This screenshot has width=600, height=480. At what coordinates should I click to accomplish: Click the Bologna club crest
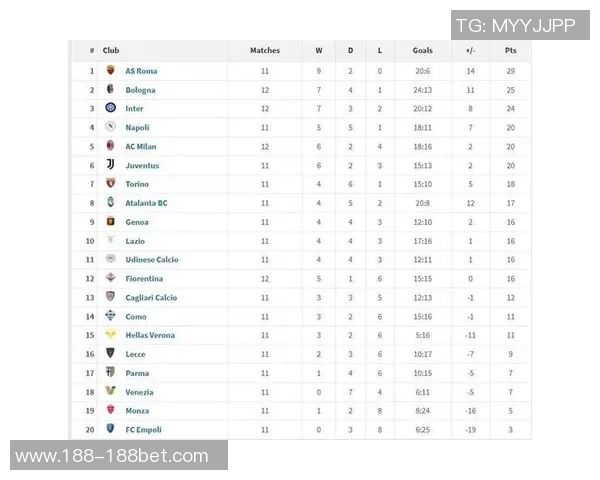click(x=110, y=90)
